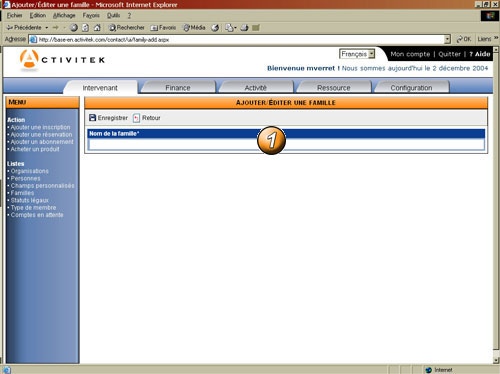The image size is (500, 374).
Task: Click the Ajouter une inscription link
Action: [x=40, y=127]
